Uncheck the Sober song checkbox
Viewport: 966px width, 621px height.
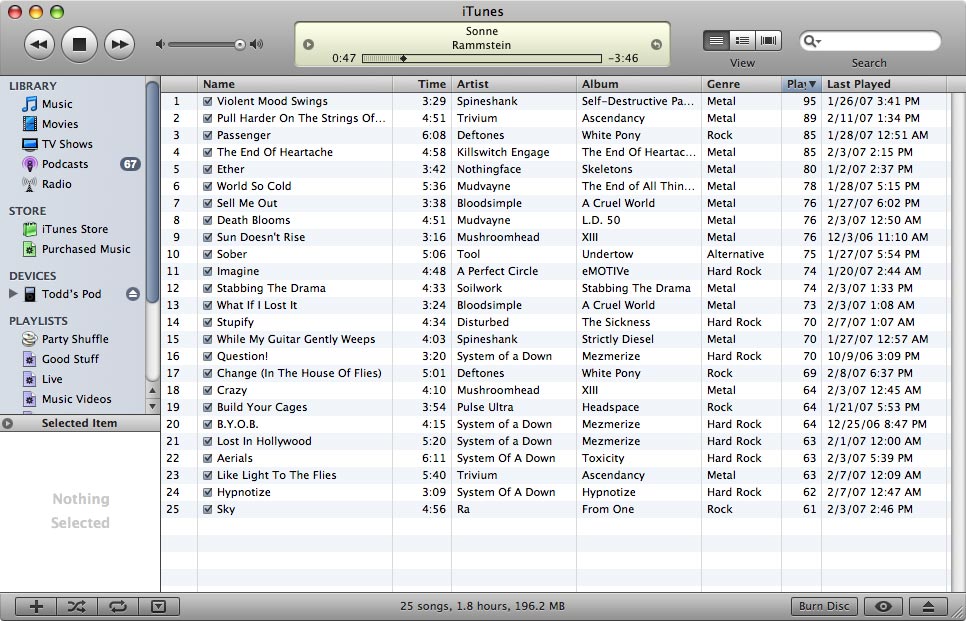point(208,254)
